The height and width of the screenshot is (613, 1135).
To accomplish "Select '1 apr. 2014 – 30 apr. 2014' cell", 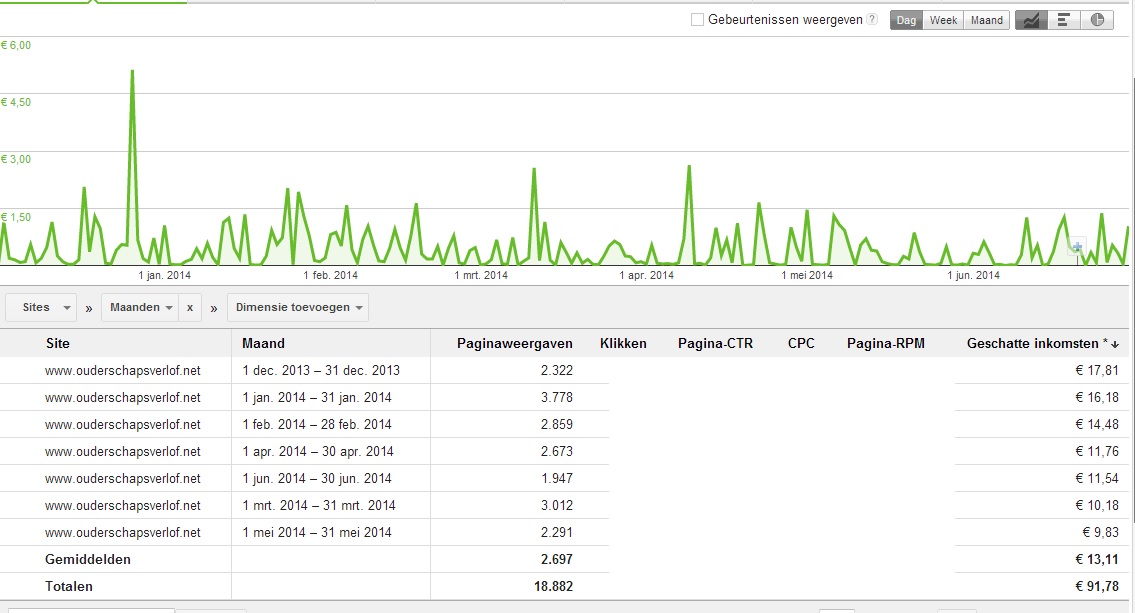I will pos(318,452).
